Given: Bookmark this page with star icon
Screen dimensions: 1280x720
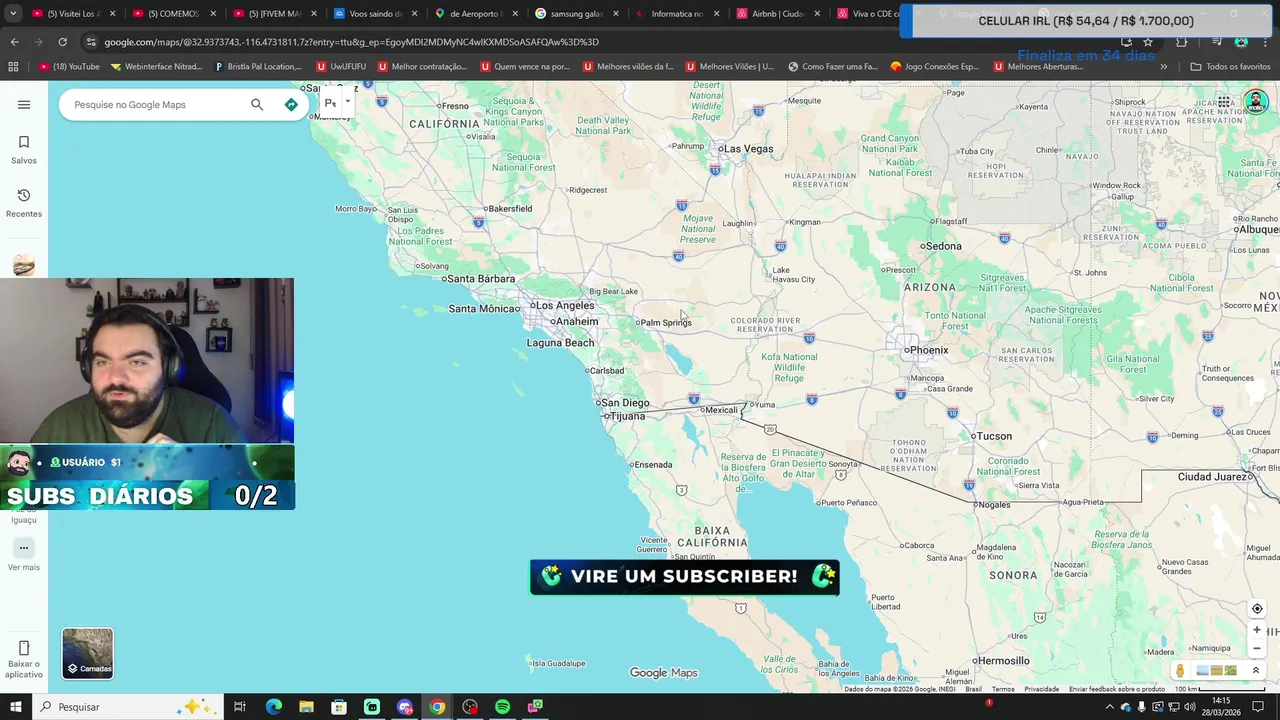Looking at the screenshot, I should pyautogui.click(x=1148, y=42).
